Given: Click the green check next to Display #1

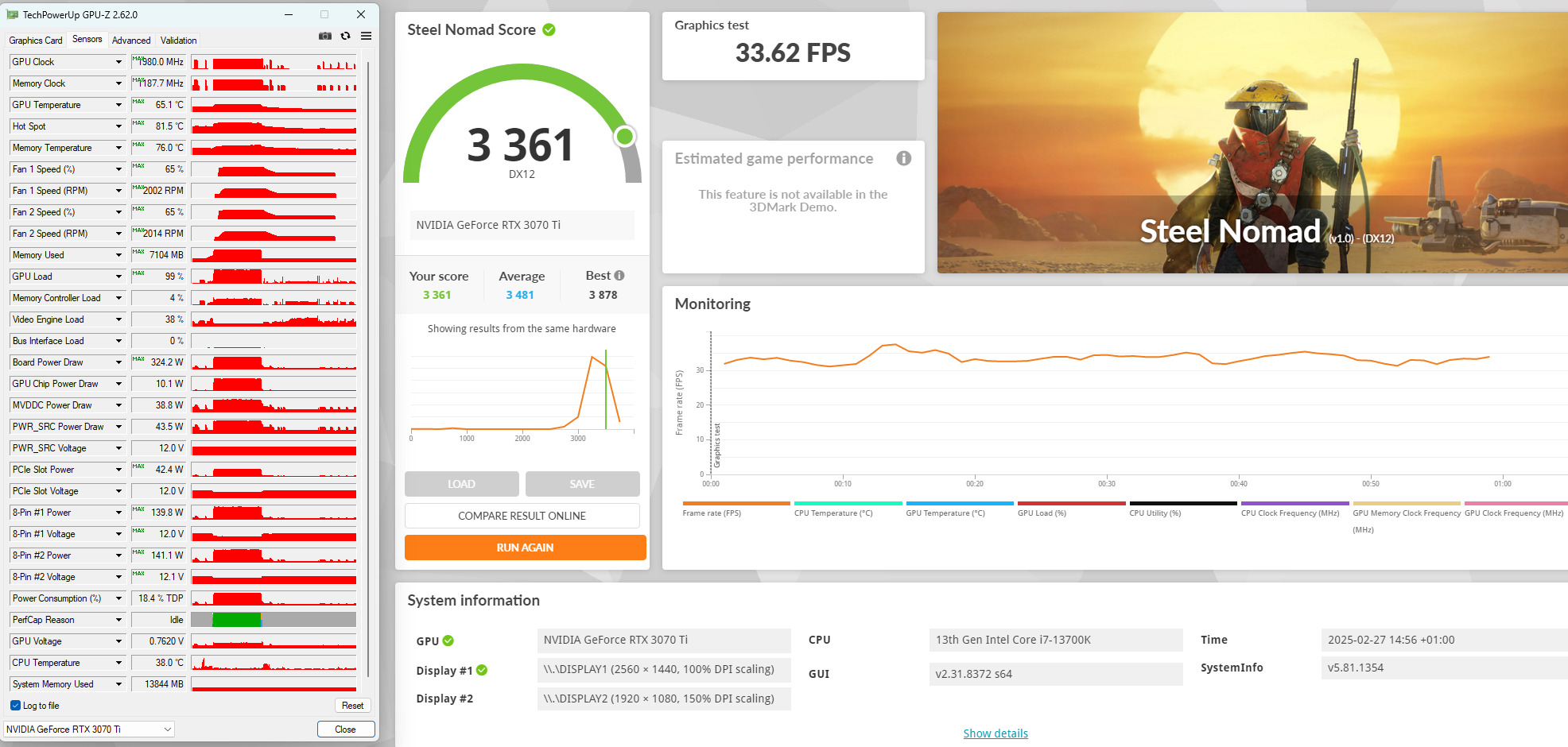Looking at the screenshot, I should pos(482,670).
